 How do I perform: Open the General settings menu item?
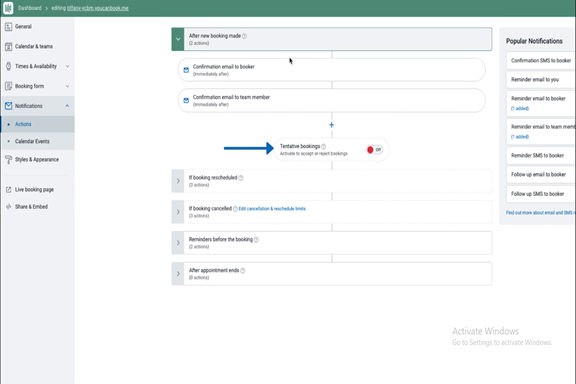[x=37, y=26]
